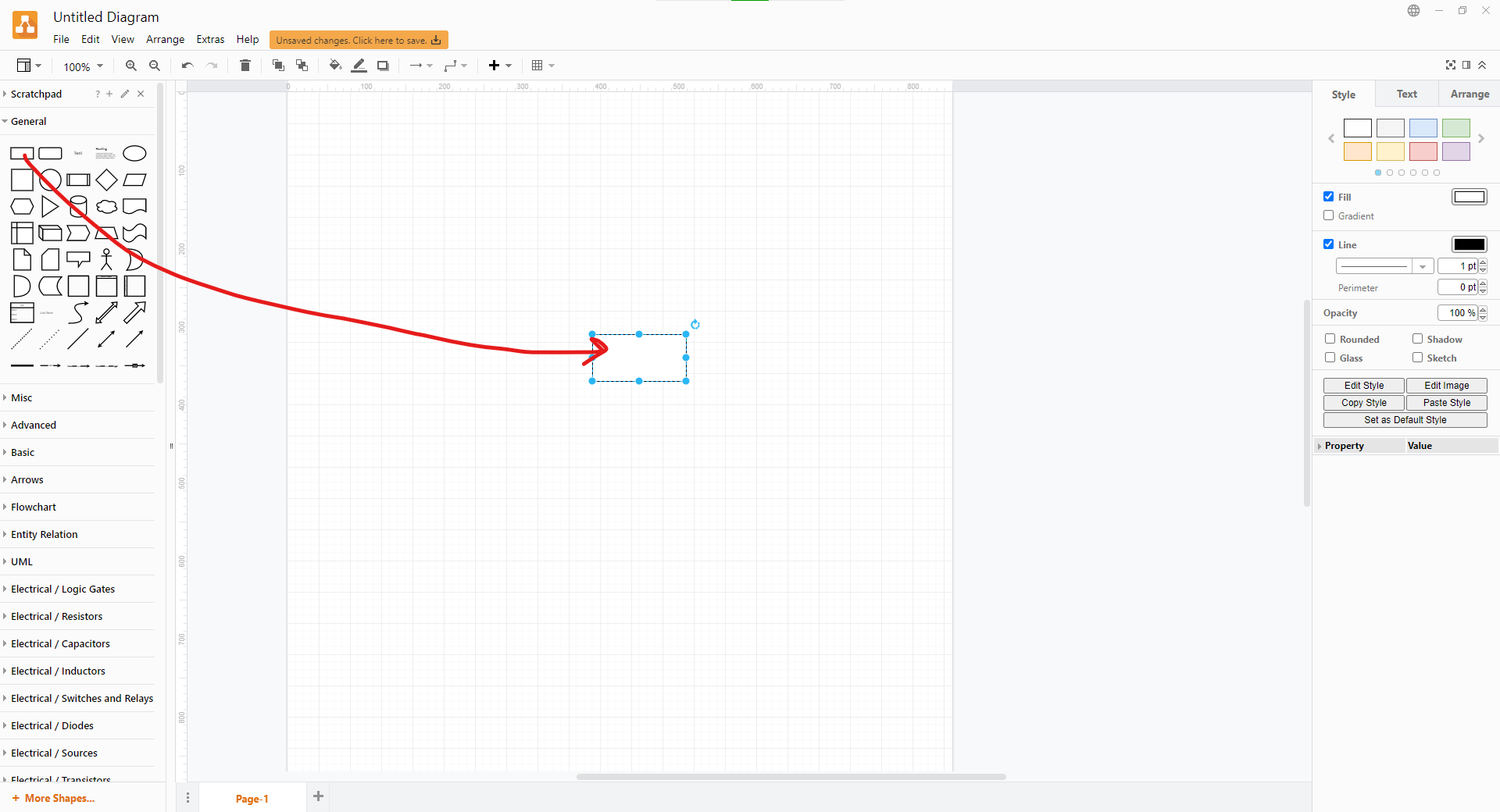Enable the Rounded checkbox
Image resolution: width=1500 pixels, height=812 pixels.
click(x=1330, y=339)
